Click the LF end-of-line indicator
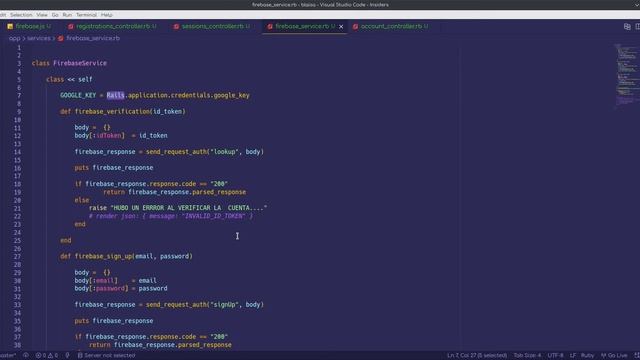Screen dimensions: 640x360 (573, 356)
